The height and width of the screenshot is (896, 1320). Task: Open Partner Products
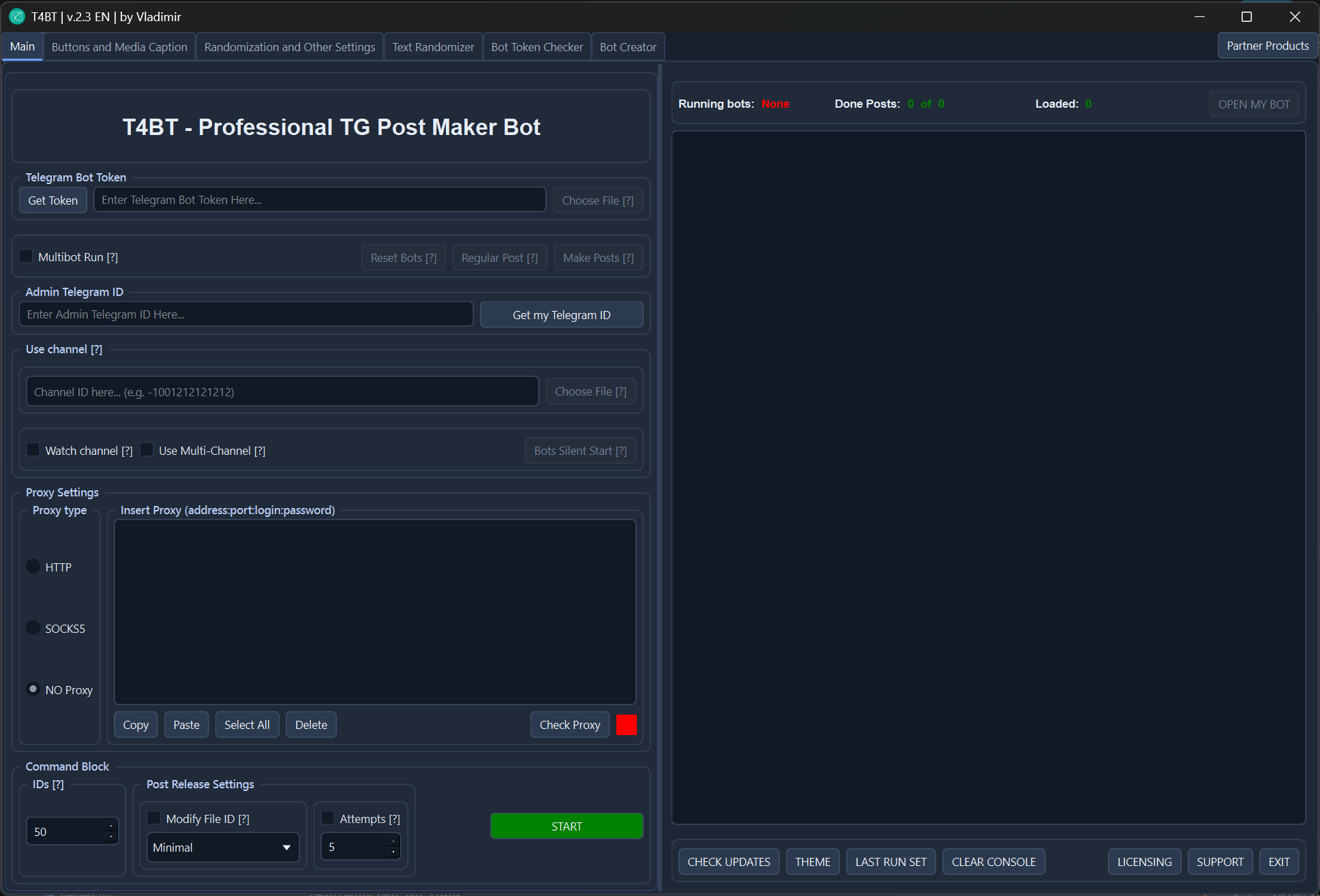[1267, 46]
